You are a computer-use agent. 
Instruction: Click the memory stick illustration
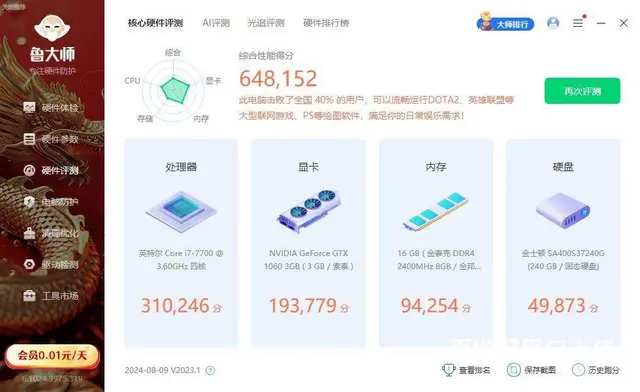pos(436,211)
